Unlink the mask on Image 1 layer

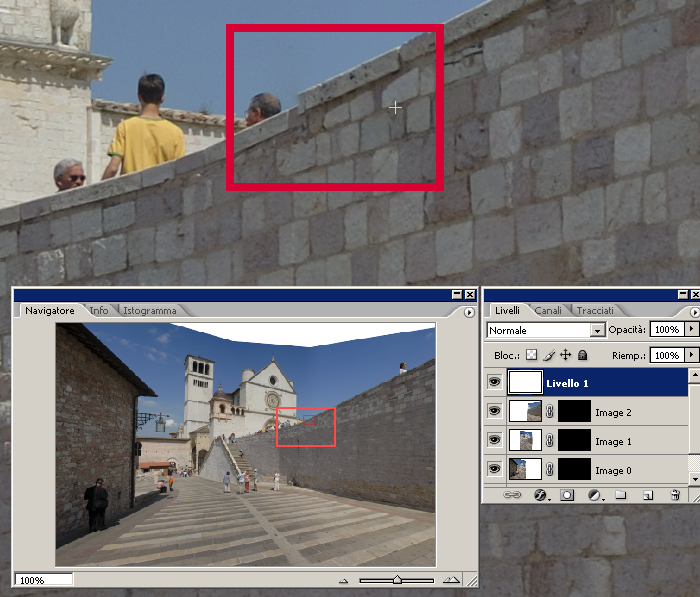coord(550,441)
